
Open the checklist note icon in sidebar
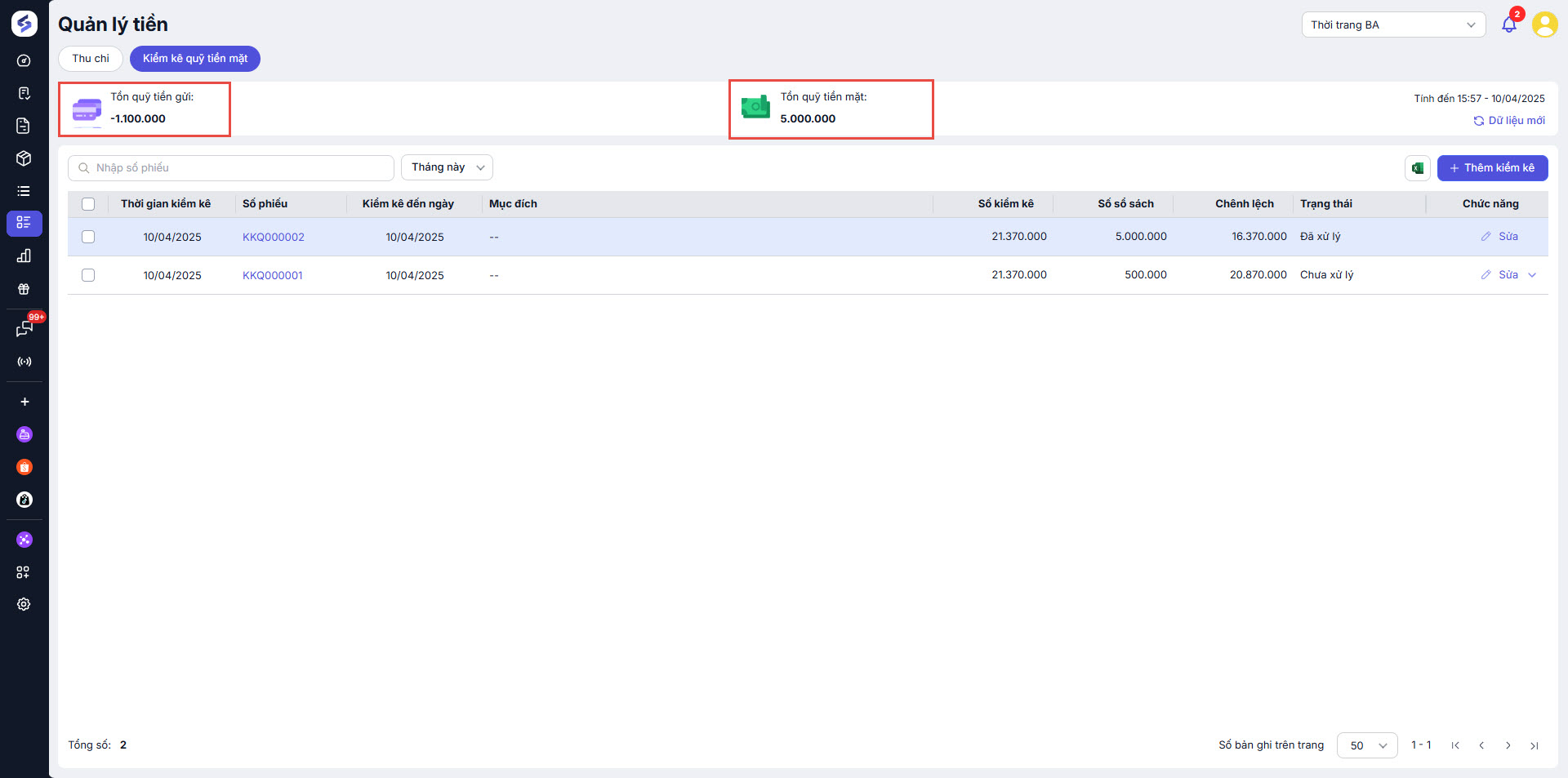[x=24, y=93]
